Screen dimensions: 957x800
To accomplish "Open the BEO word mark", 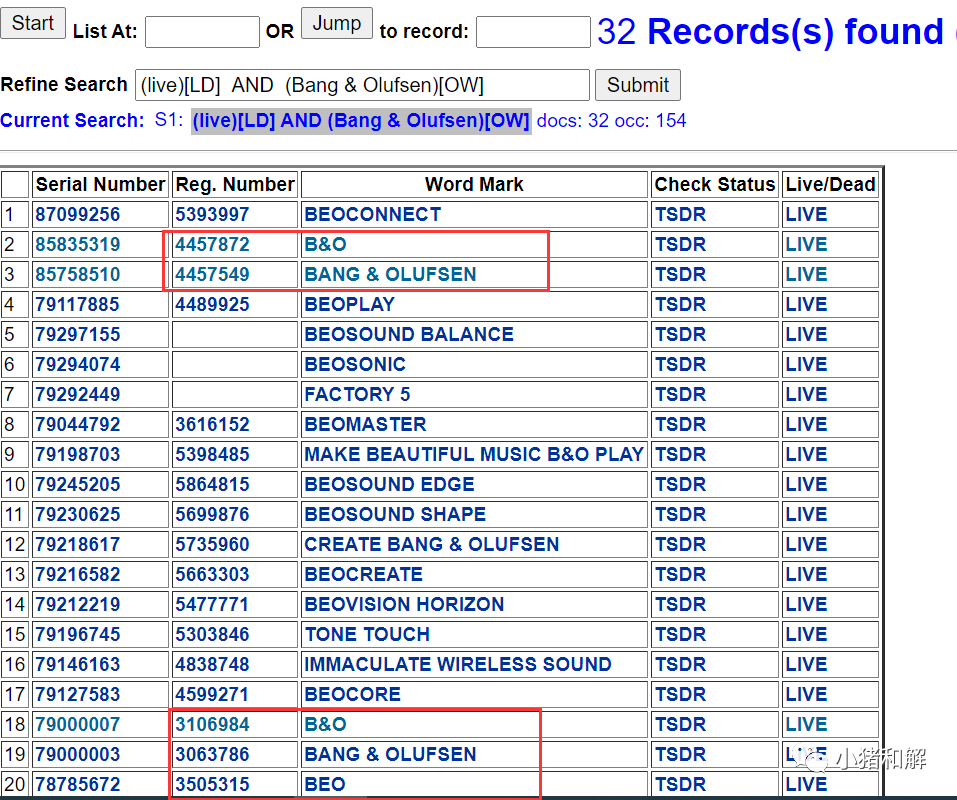I will 325,784.
